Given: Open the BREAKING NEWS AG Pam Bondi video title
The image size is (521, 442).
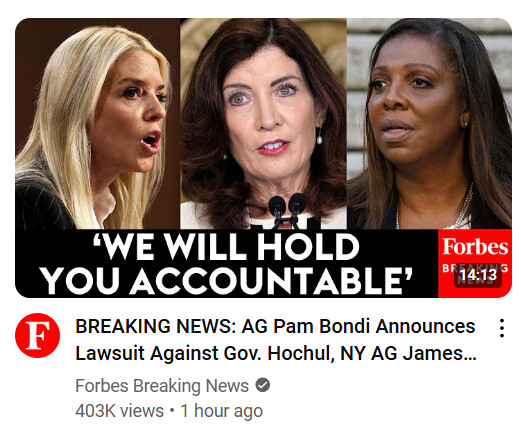Looking at the screenshot, I should click(x=276, y=340).
